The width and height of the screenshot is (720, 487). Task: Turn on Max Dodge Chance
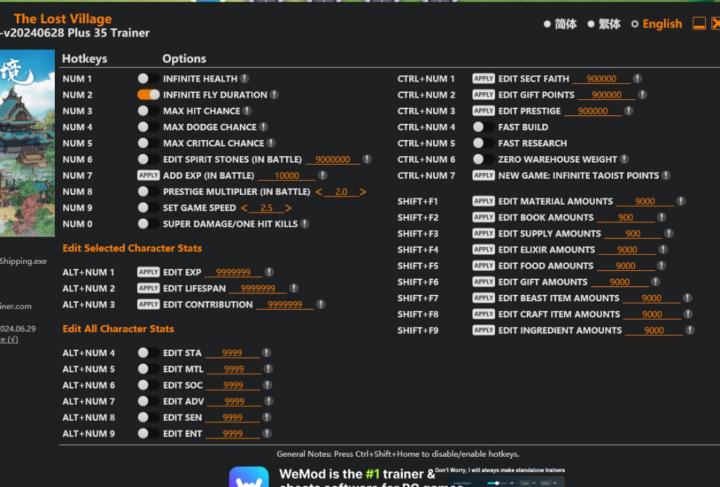(148, 127)
